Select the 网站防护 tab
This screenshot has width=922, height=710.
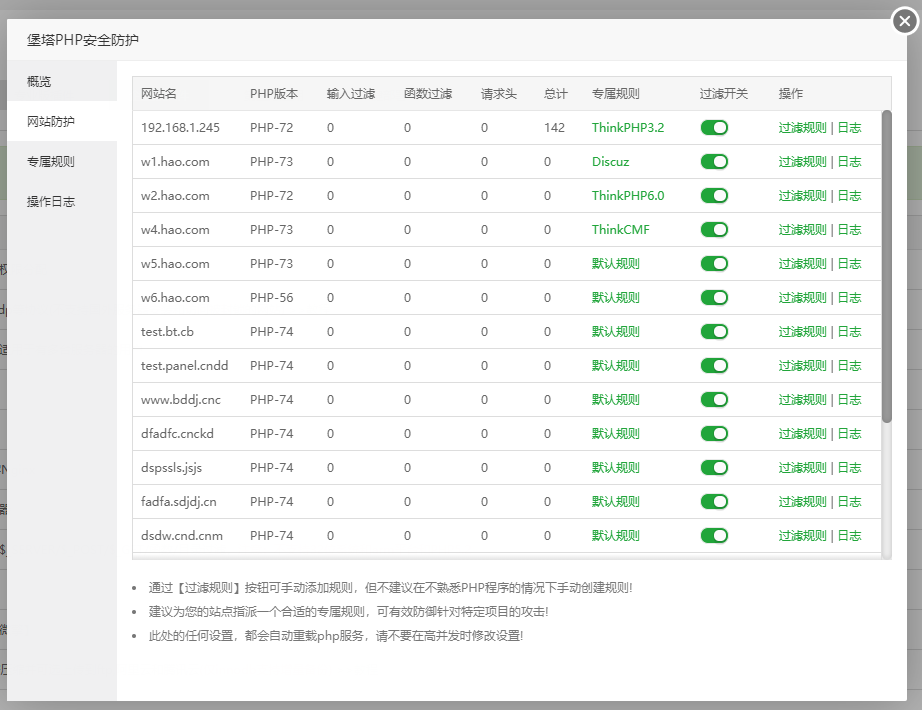[51, 121]
